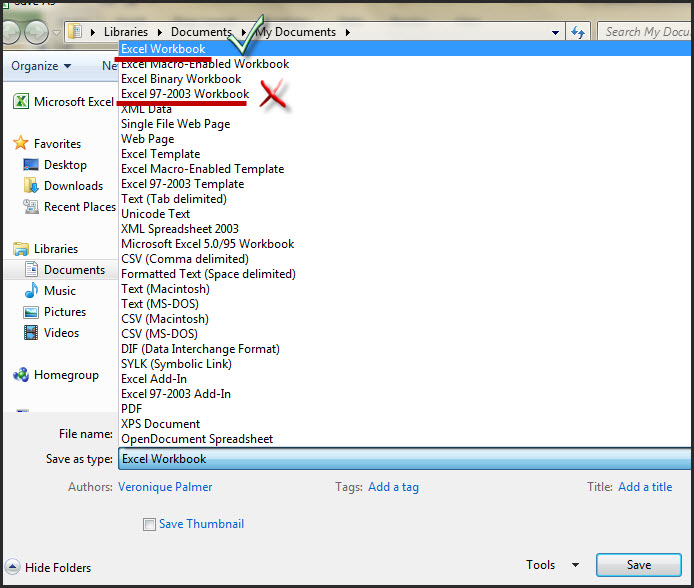Choose Excel 97-2003 Workbook from list
This screenshot has width=694, height=588.
point(185,94)
